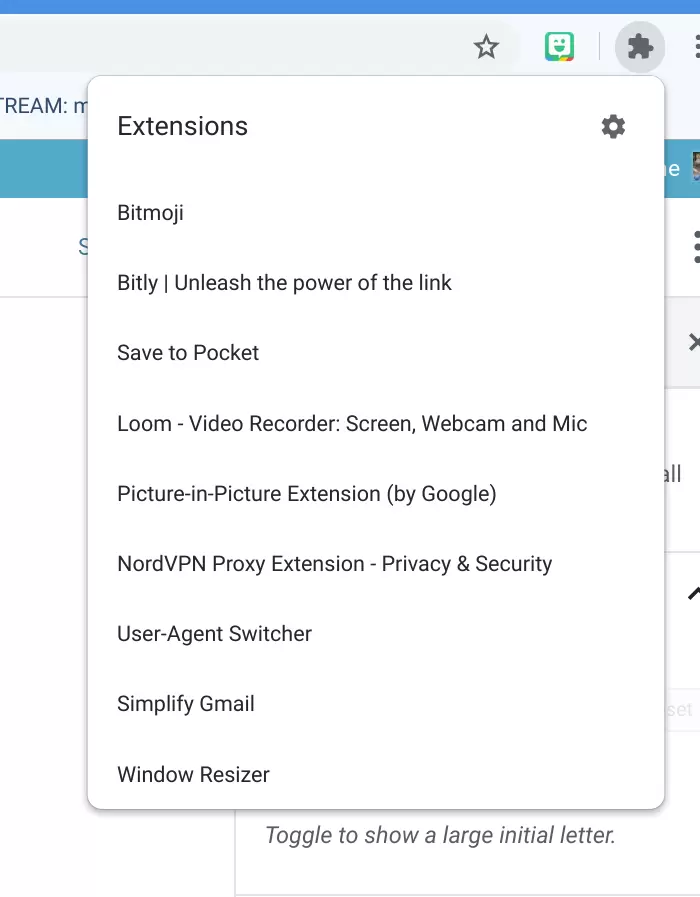Launch Loom Video Recorder extension
Viewport: 700px width, 897px height.
click(352, 423)
